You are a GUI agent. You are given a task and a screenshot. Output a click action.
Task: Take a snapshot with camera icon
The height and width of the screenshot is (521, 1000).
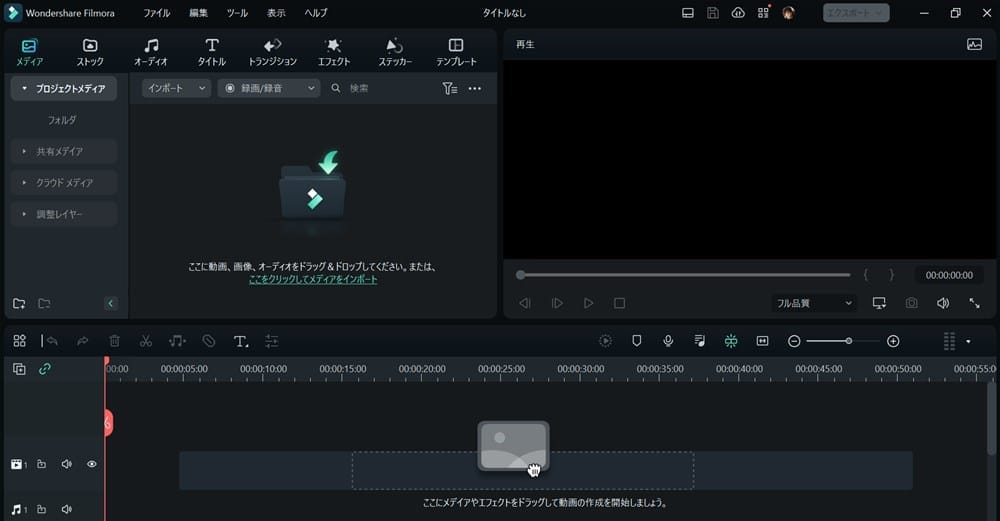[x=912, y=304]
